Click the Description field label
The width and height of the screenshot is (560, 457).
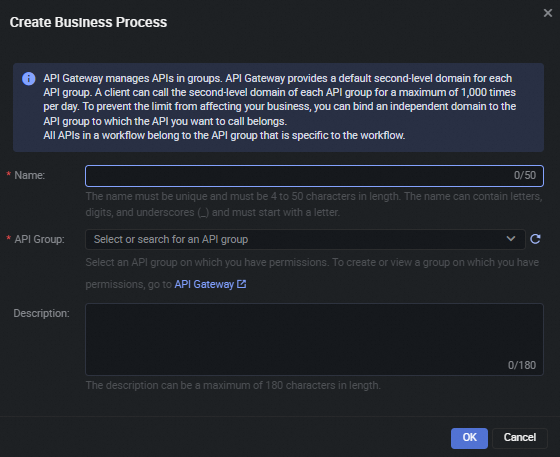pos(41,313)
